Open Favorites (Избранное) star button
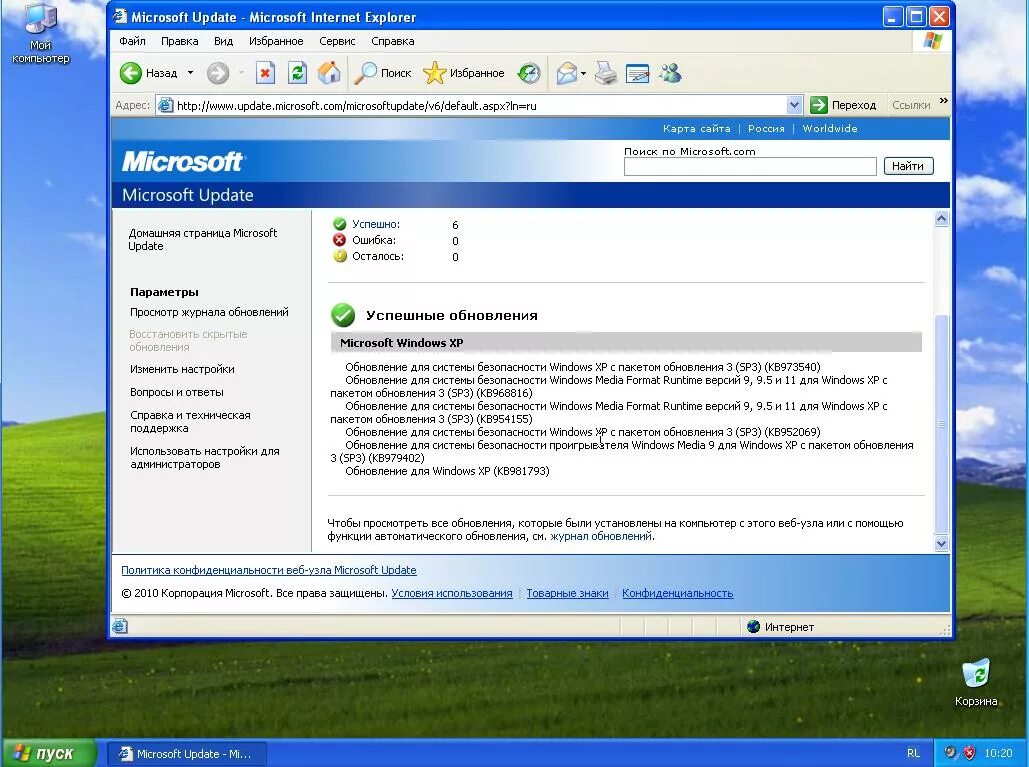 (464, 73)
